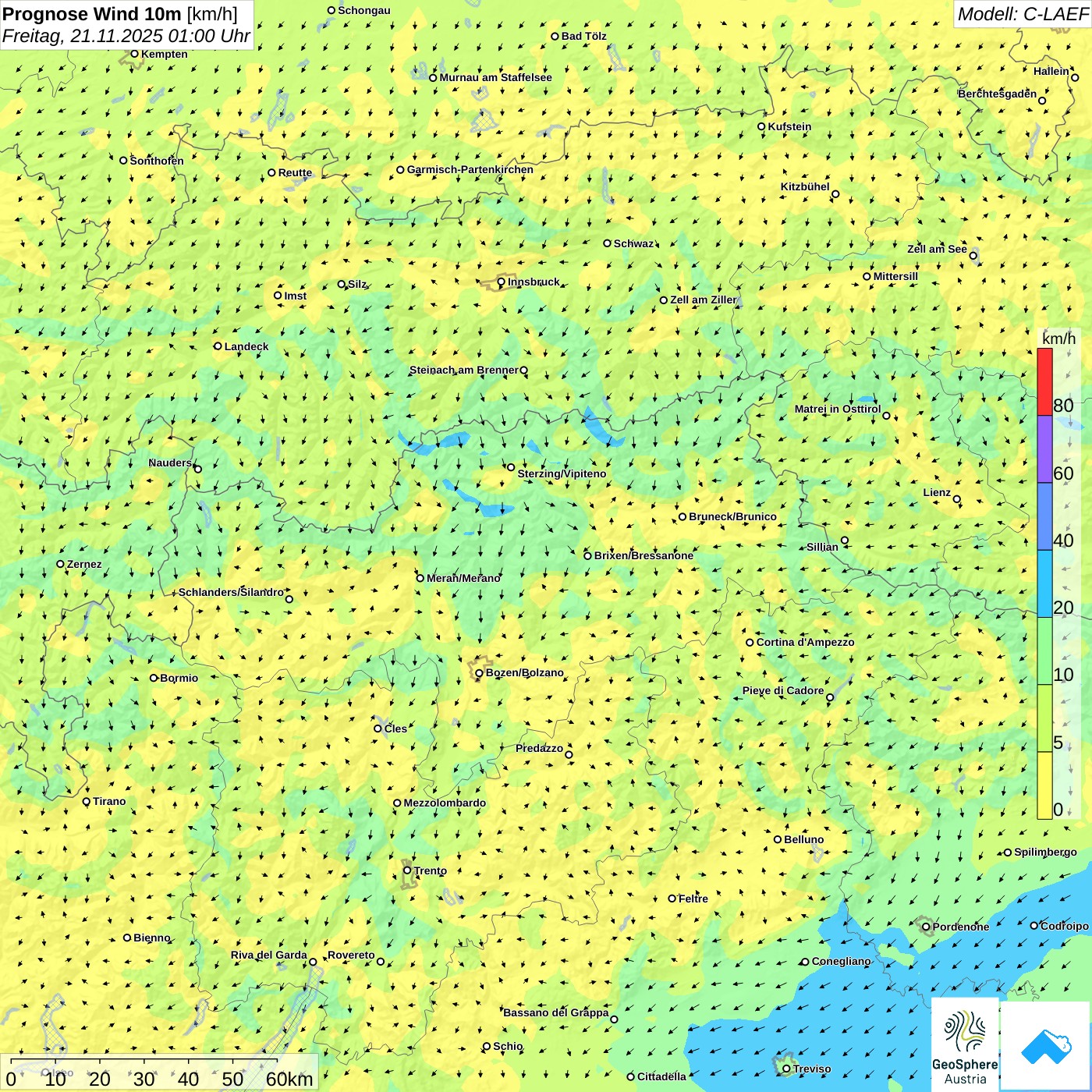This screenshot has width=1092, height=1092.
Task: Click the 'Sonthofen' label
Action: pos(157,161)
